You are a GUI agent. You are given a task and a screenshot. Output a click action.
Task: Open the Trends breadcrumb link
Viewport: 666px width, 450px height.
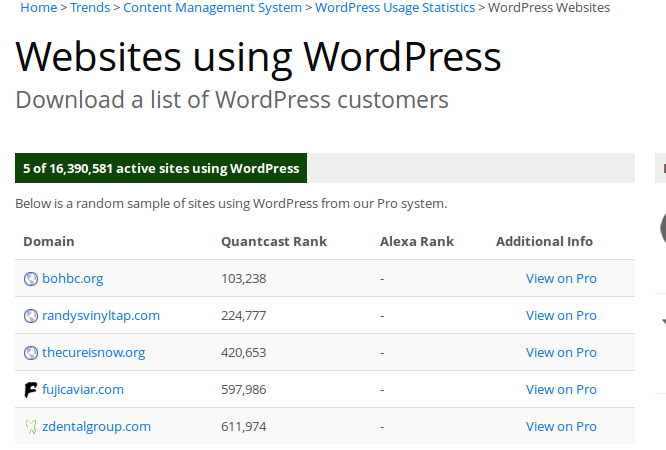pyautogui.click(x=90, y=7)
